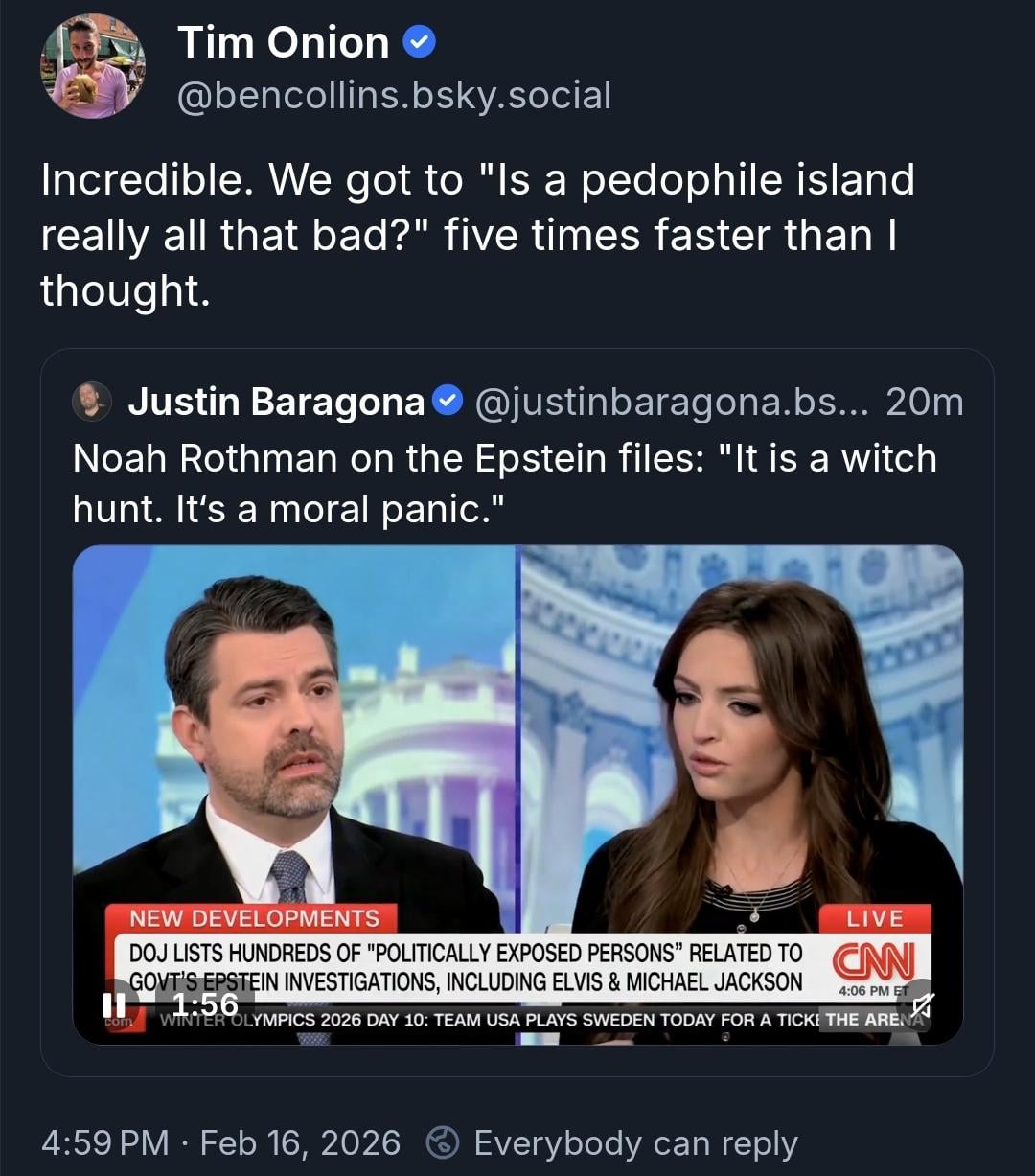Open the embedded CNN video fullscreen

click(517, 748)
